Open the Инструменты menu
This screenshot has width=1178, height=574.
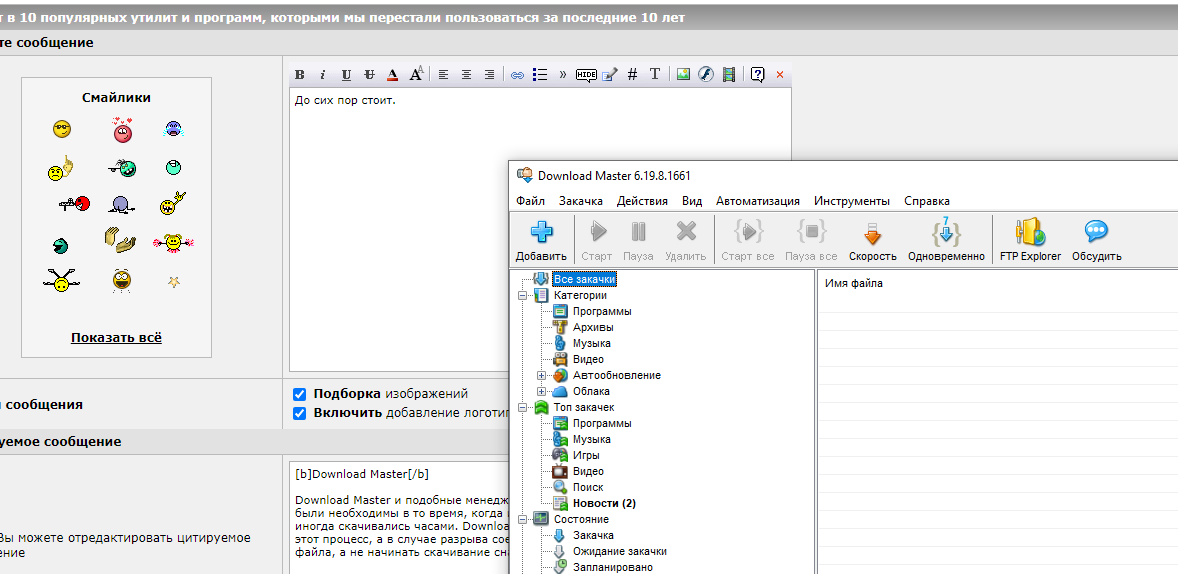click(x=852, y=201)
